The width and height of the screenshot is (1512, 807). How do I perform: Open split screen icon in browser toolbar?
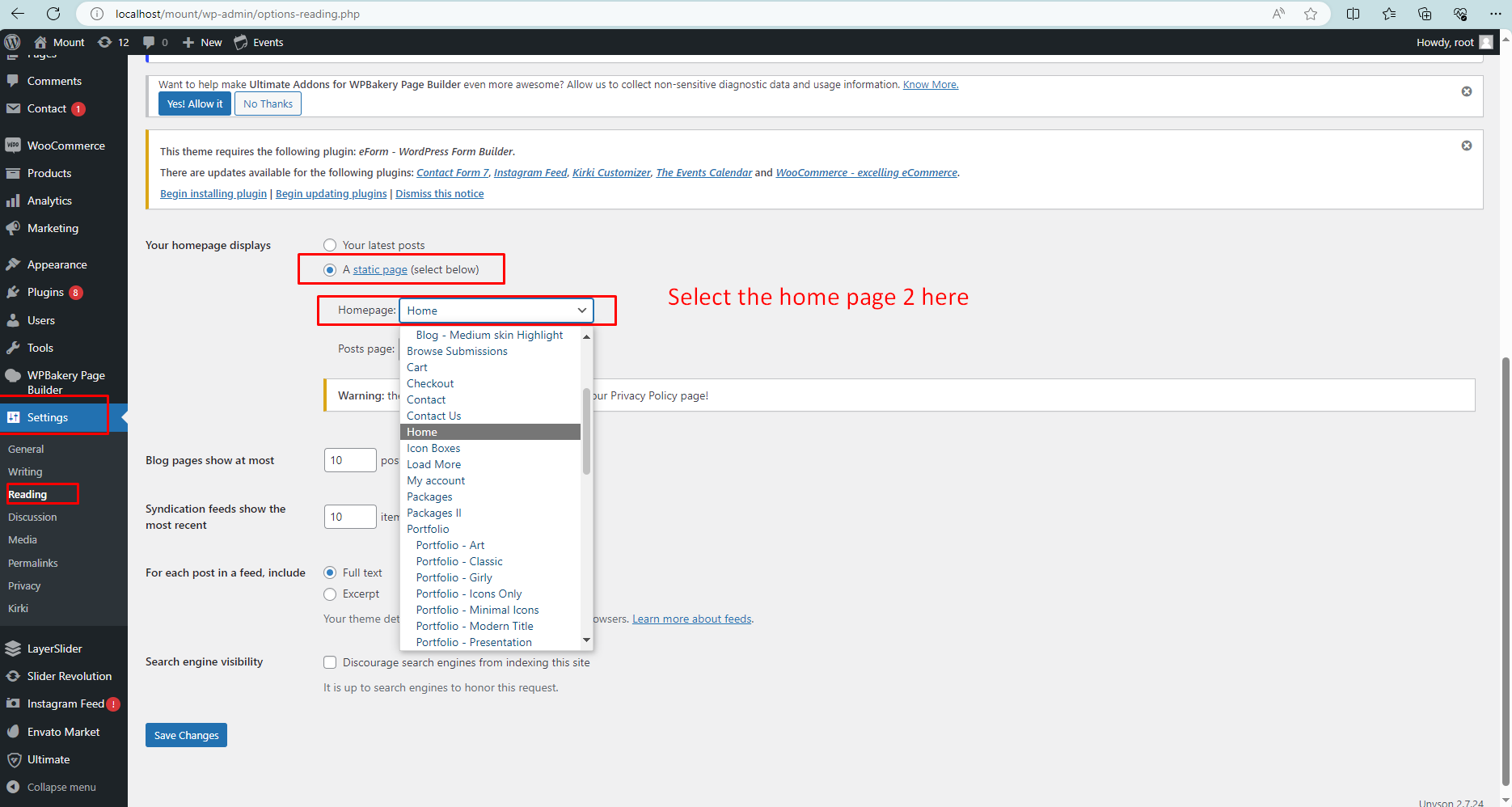[1354, 14]
